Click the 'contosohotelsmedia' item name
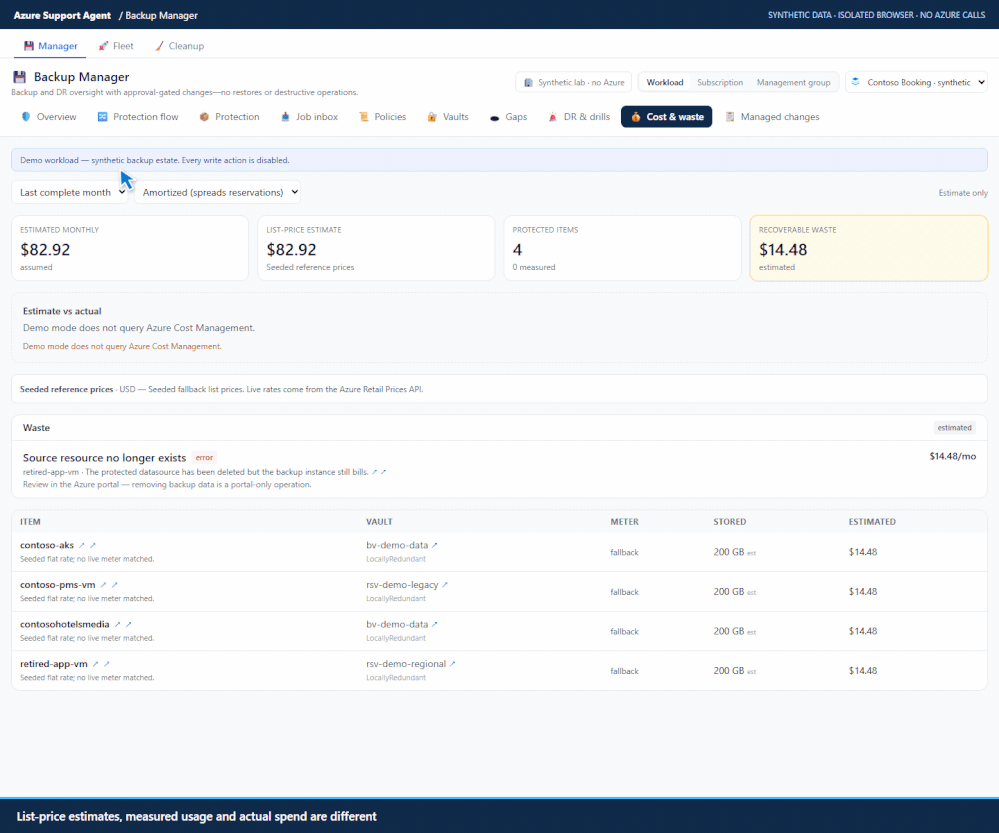The width and height of the screenshot is (999, 833). pyautogui.click(x=64, y=624)
